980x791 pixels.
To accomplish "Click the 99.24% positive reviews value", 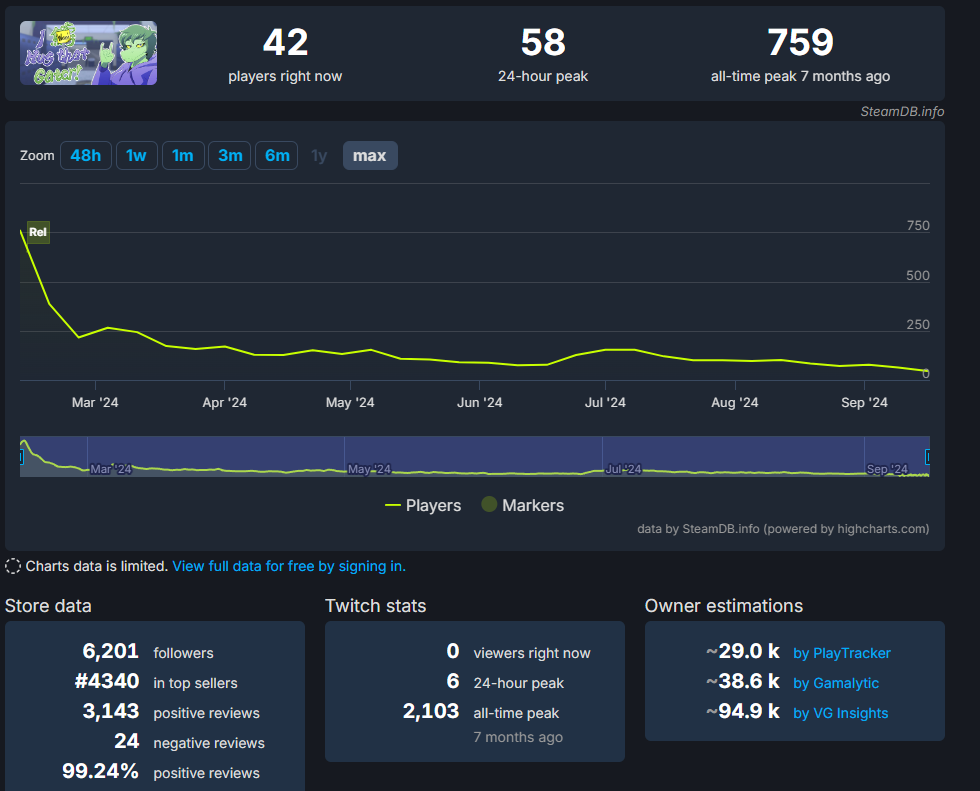I will point(100,771).
